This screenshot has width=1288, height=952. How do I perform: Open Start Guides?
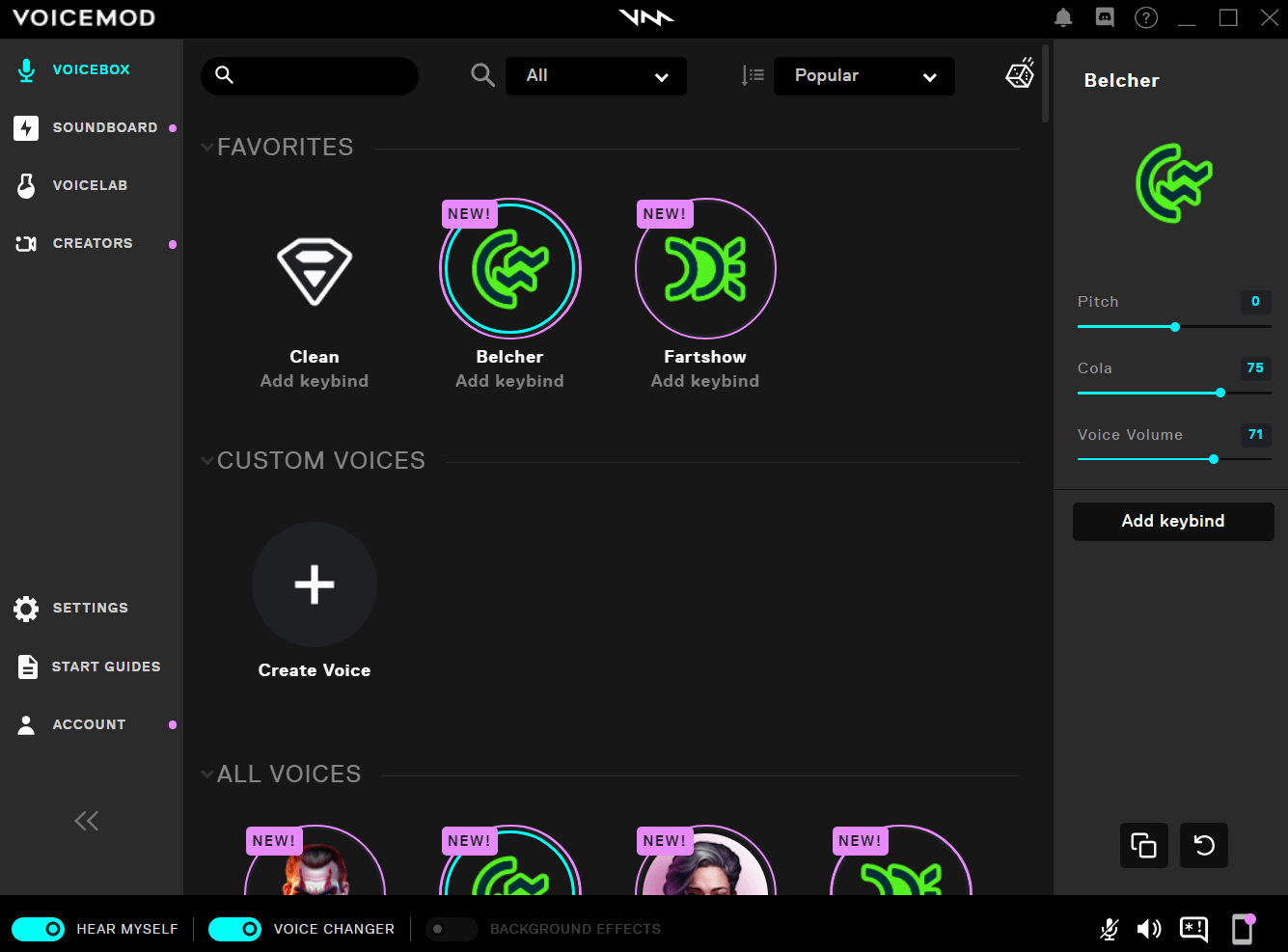point(91,666)
